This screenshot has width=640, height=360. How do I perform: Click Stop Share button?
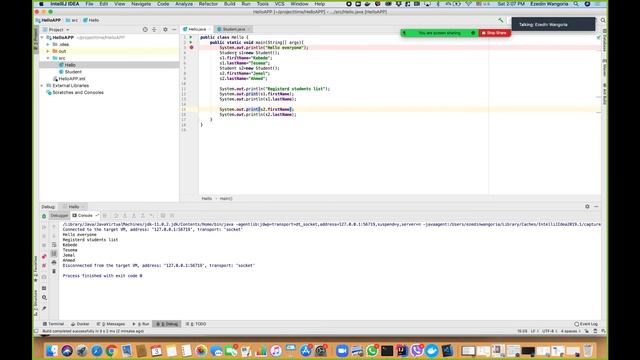[x=494, y=33]
